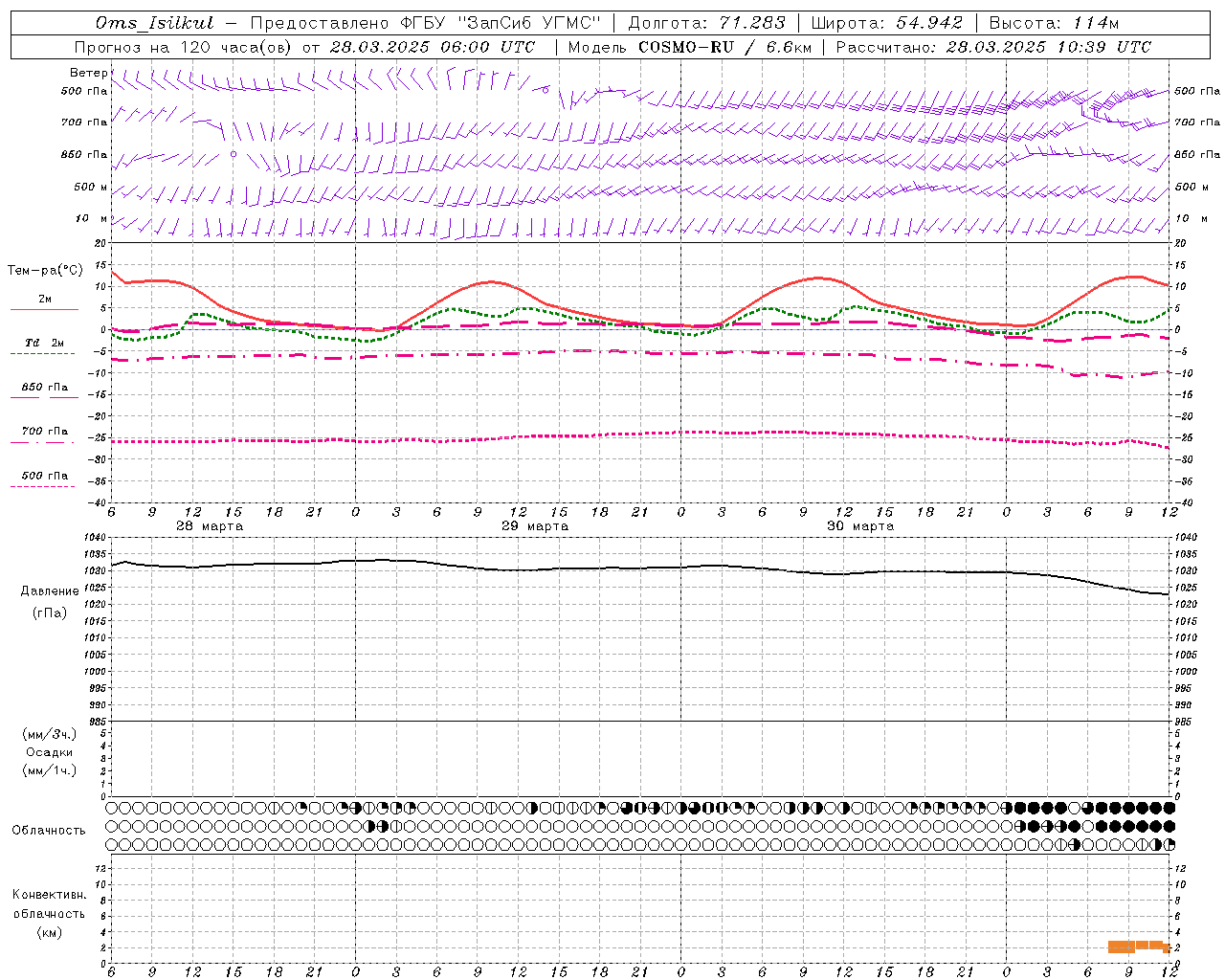Click the Модель COSMO-RU / 6.6км label
This screenshot has height=980, width=1225.
(x=689, y=47)
